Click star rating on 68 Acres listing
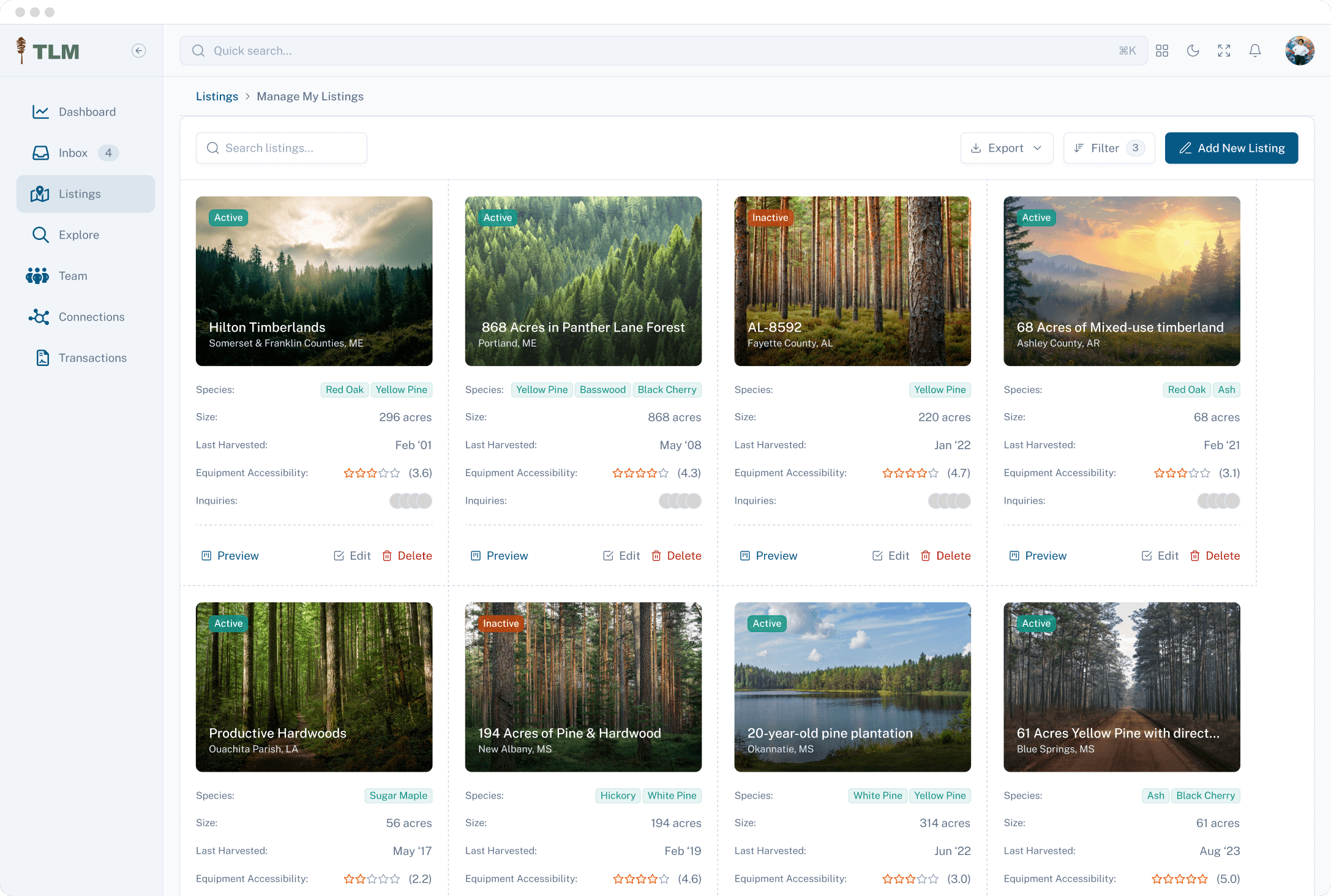This screenshot has height=896, width=1331. (1182, 473)
